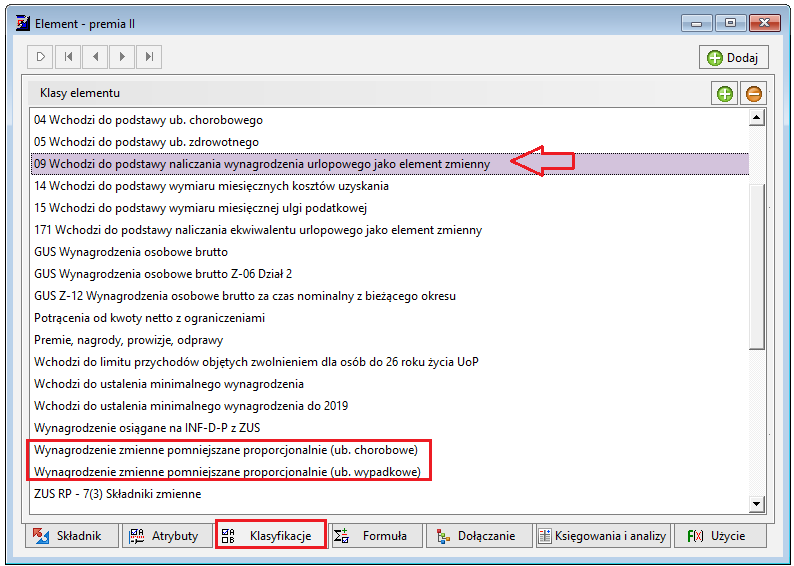The image size is (794, 566).
Task: Select row Potrącenia od kwoty netto z ograniczeniami
Action: [389, 318]
